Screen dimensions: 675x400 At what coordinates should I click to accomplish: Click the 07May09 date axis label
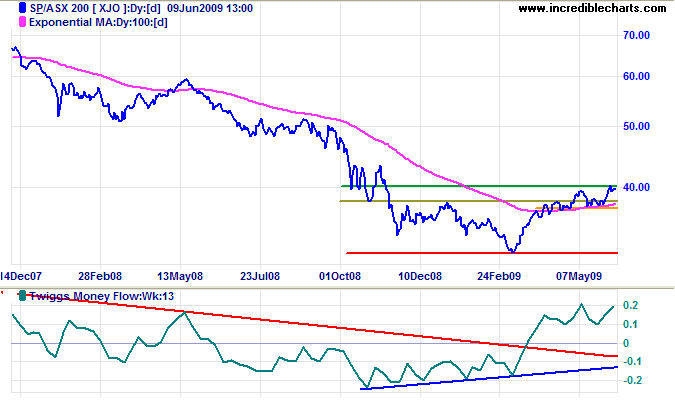[579, 276]
